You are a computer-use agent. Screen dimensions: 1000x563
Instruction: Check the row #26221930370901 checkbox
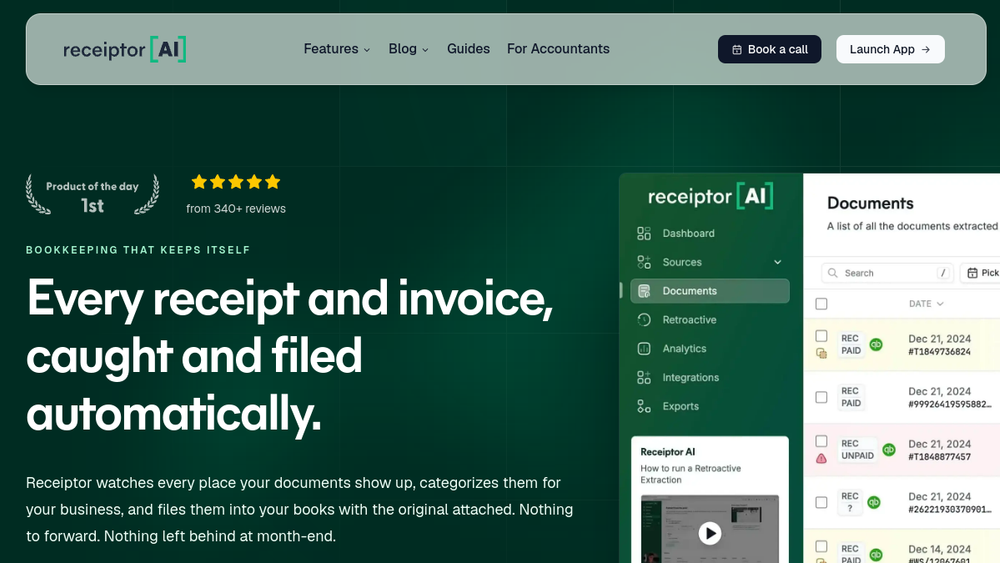click(x=821, y=502)
